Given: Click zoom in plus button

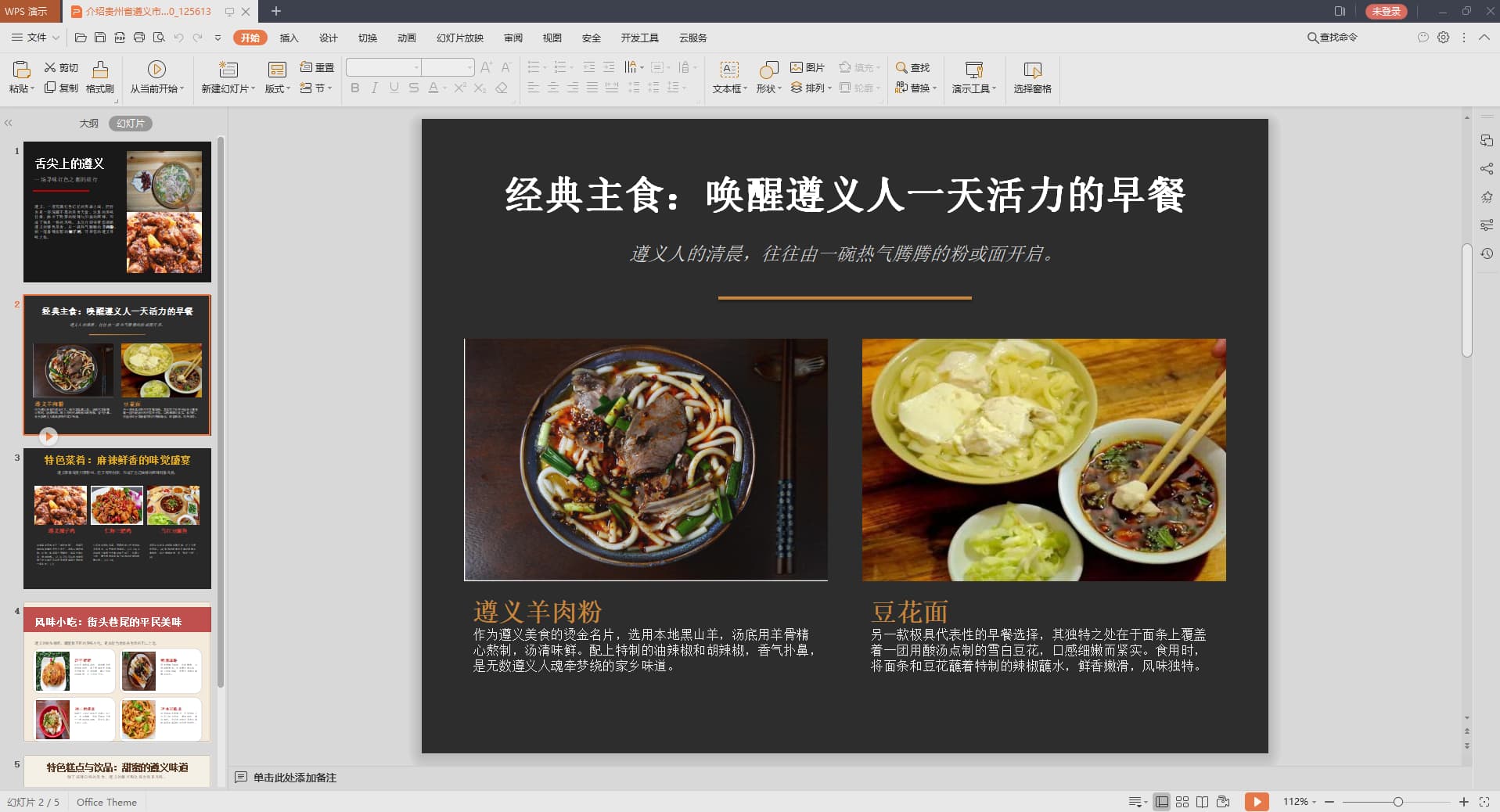Looking at the screenshot, I should [x=1464, y=802].
